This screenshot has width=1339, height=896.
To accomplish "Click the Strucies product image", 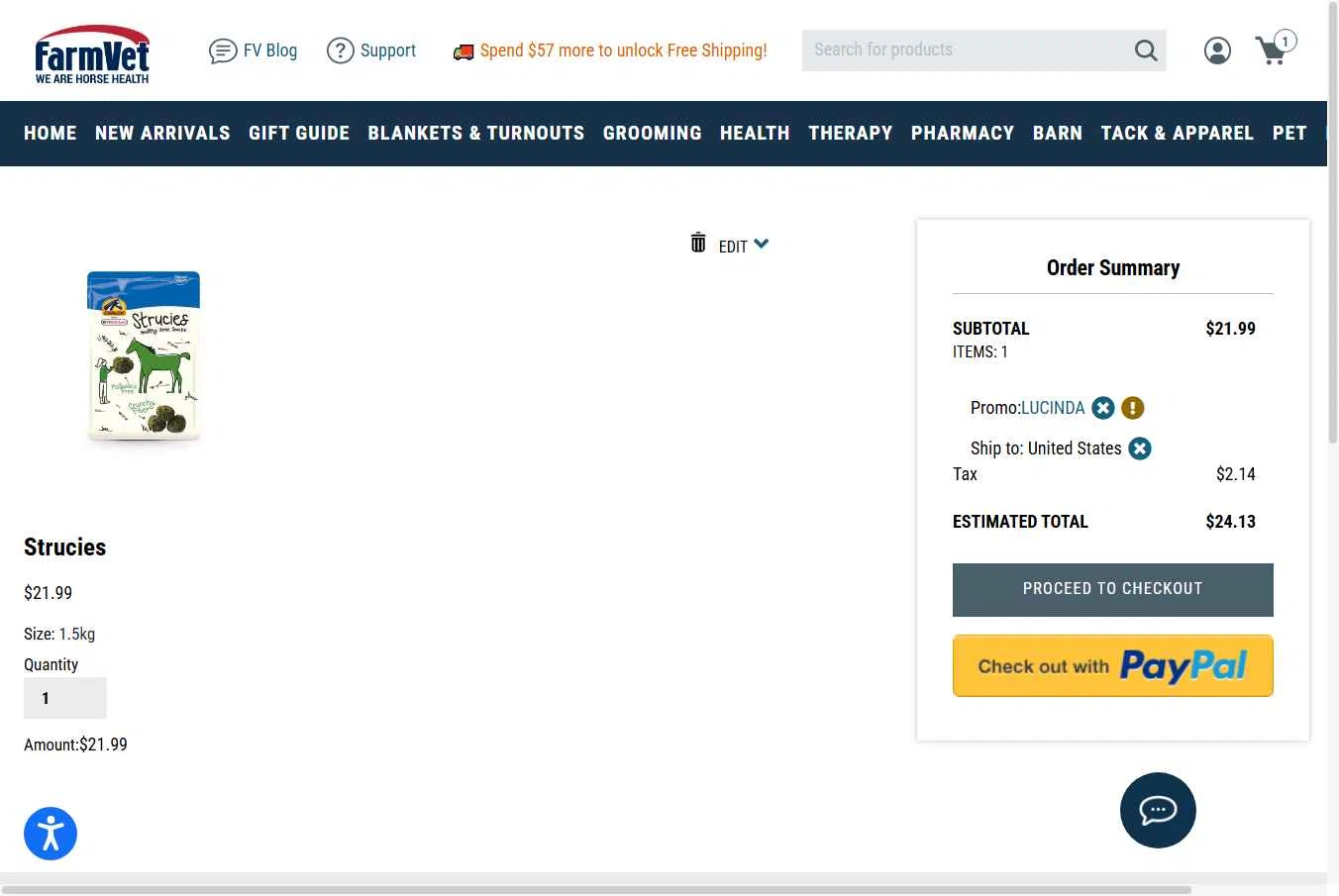I will coord(144,356).
